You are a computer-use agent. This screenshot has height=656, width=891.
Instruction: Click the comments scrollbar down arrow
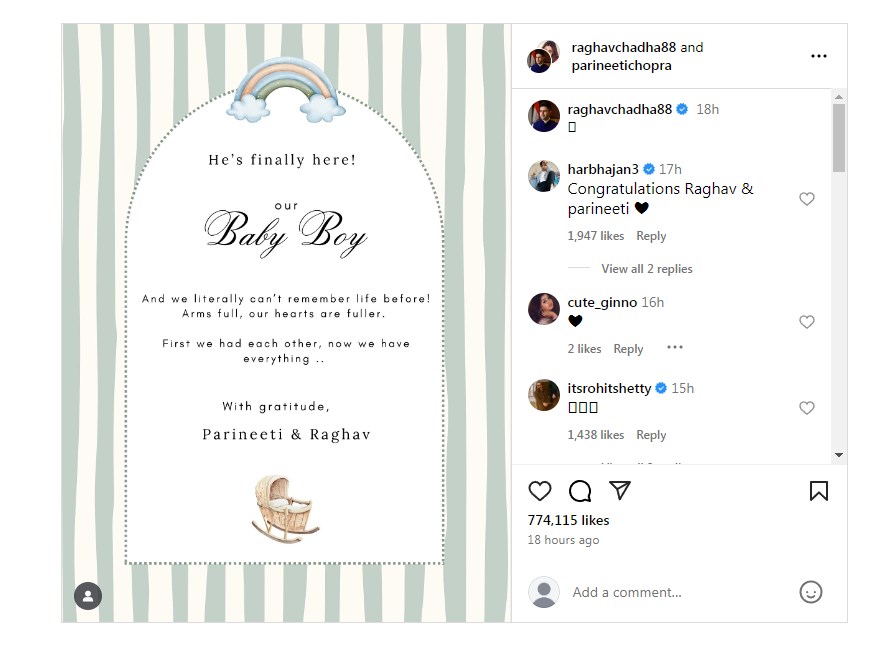click(839, 455)
